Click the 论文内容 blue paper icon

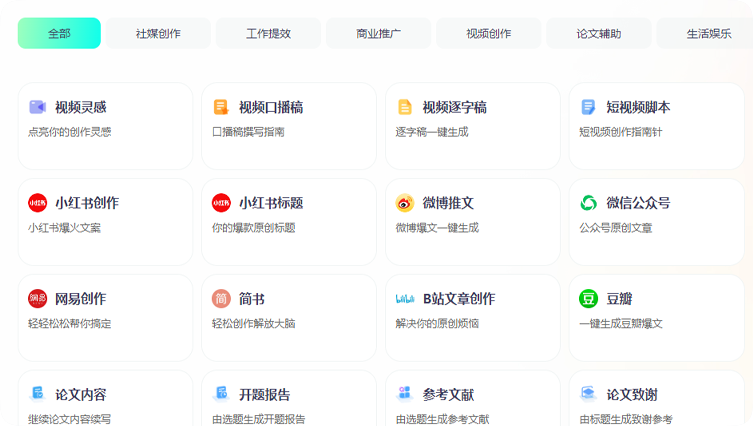[x=37, y=393]
